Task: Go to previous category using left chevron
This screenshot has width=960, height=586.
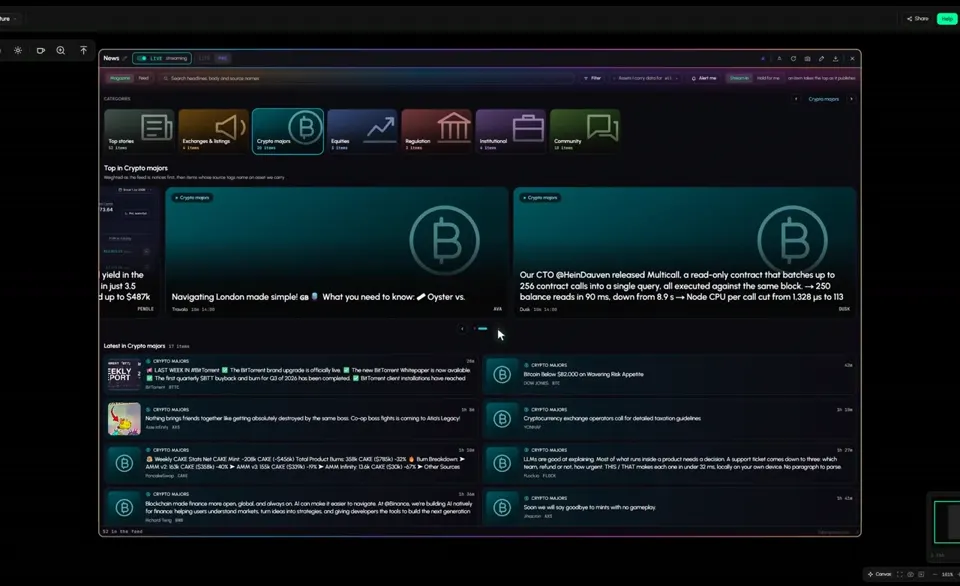Action: coord(796,99)
